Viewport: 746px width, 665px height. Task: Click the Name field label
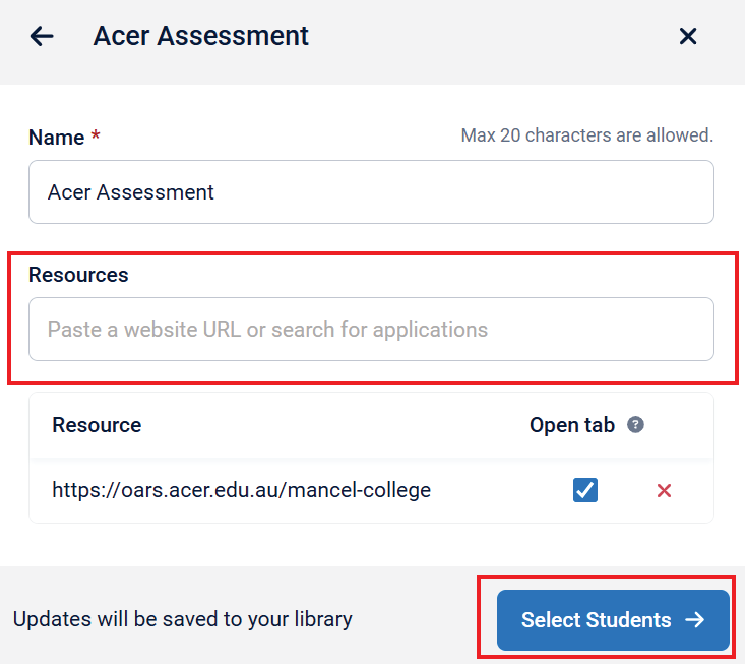point(56,138)
